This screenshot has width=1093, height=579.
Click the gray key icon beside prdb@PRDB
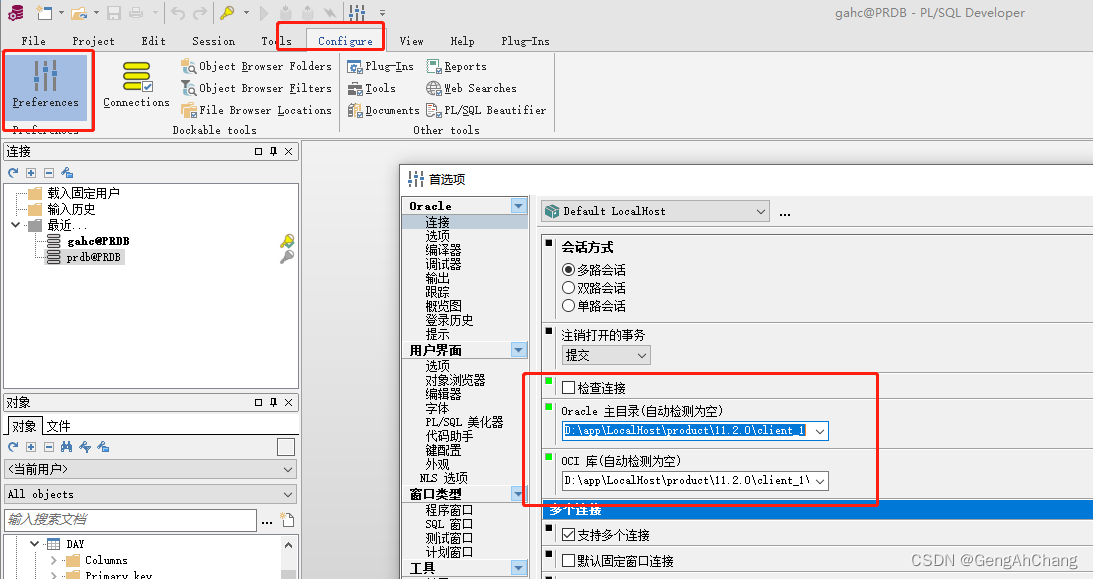coord(286,257)
